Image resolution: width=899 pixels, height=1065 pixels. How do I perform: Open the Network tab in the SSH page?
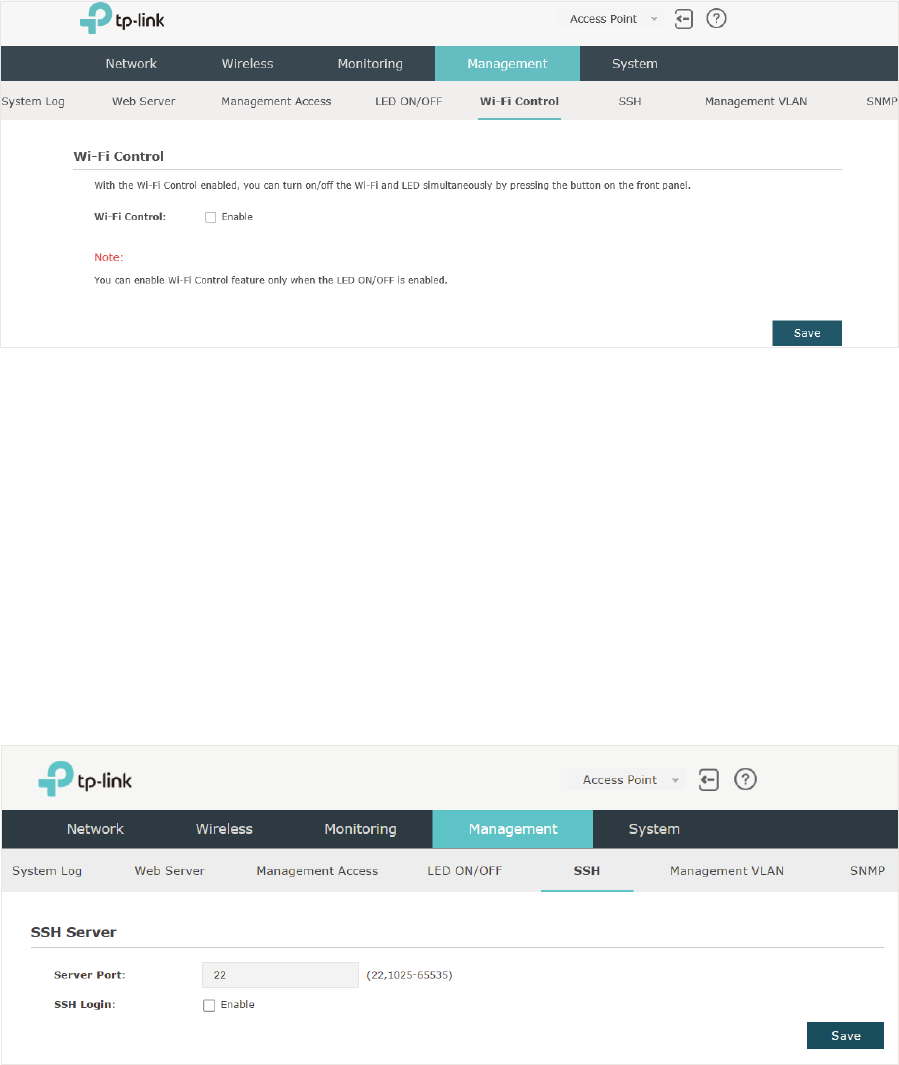95,829
